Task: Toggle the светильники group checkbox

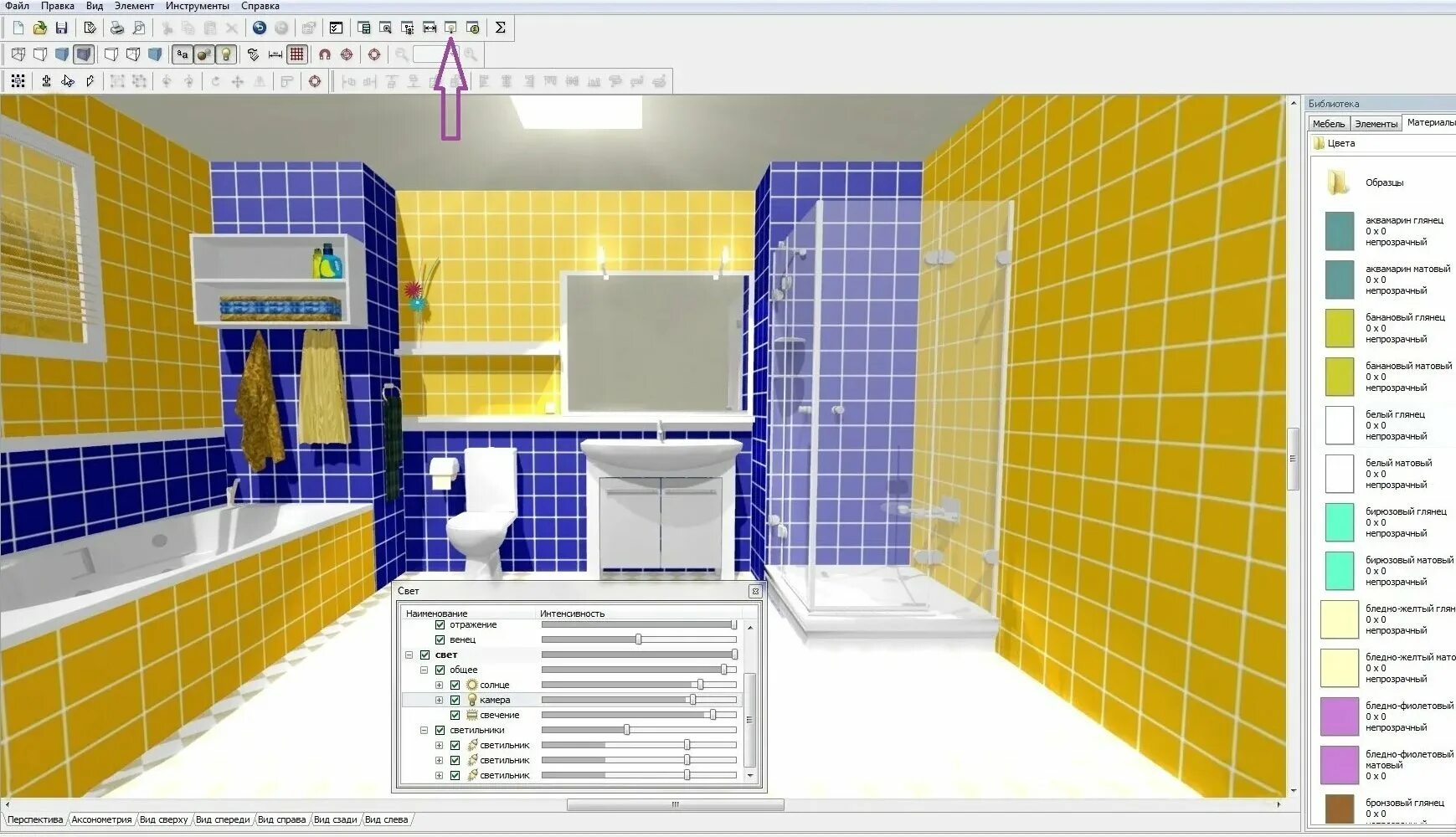Action: pos(440,730)
